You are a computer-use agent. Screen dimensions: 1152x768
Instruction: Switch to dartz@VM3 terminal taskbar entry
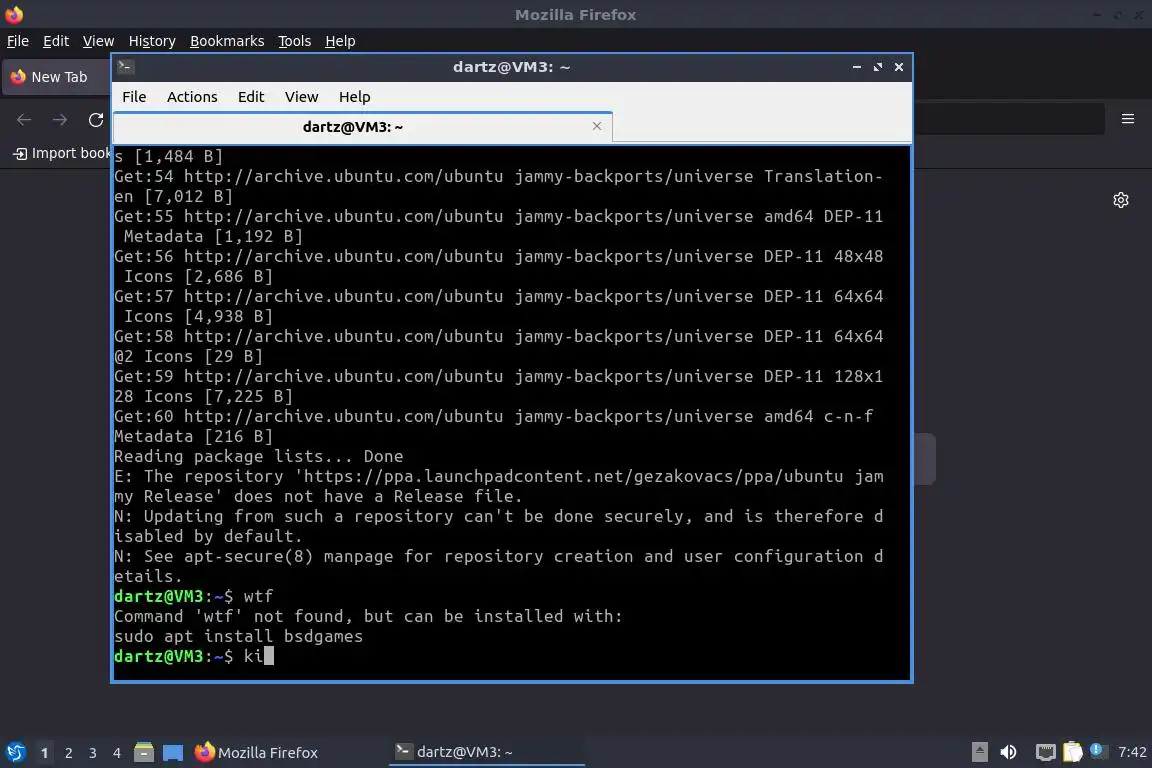click(x=486, y=752)
